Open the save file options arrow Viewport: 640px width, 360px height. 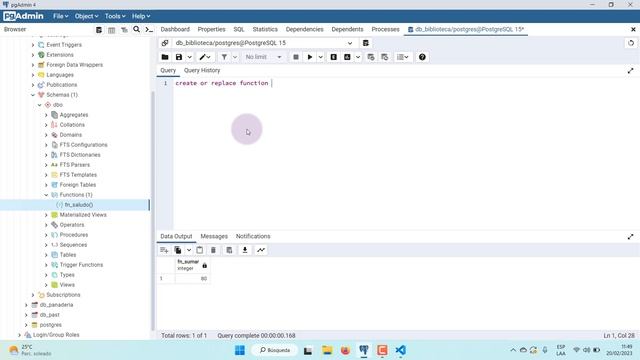tap(189, 57)
